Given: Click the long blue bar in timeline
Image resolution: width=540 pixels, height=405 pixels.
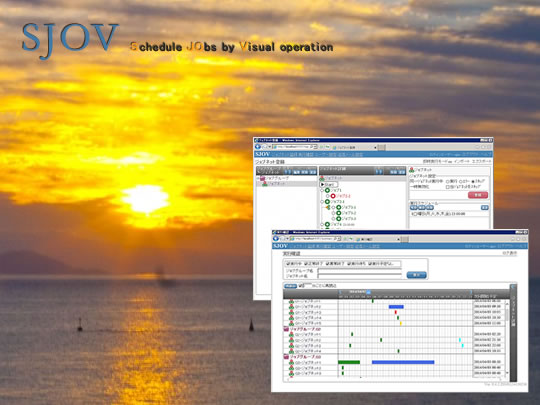Looking at the screenshot, I should pos(403,362).
